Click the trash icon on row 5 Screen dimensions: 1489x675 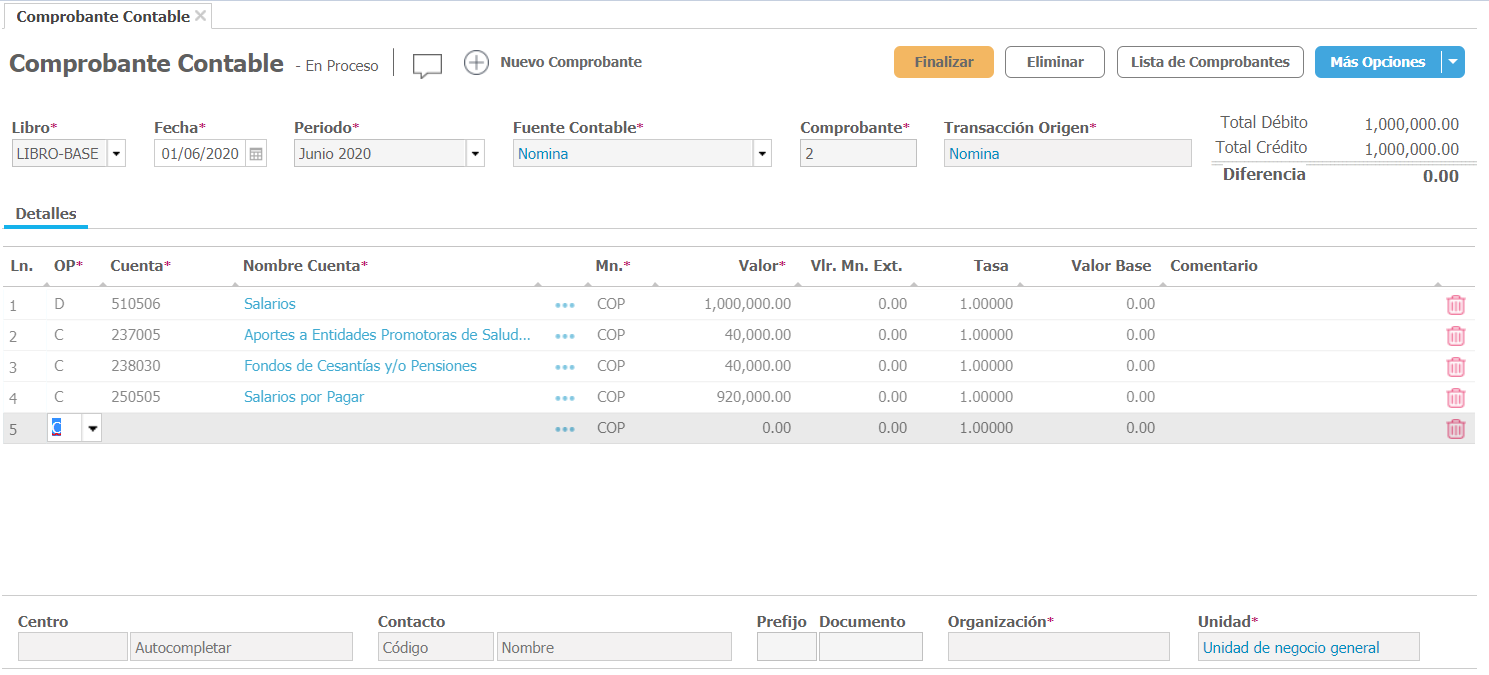tap(1455, 429)
